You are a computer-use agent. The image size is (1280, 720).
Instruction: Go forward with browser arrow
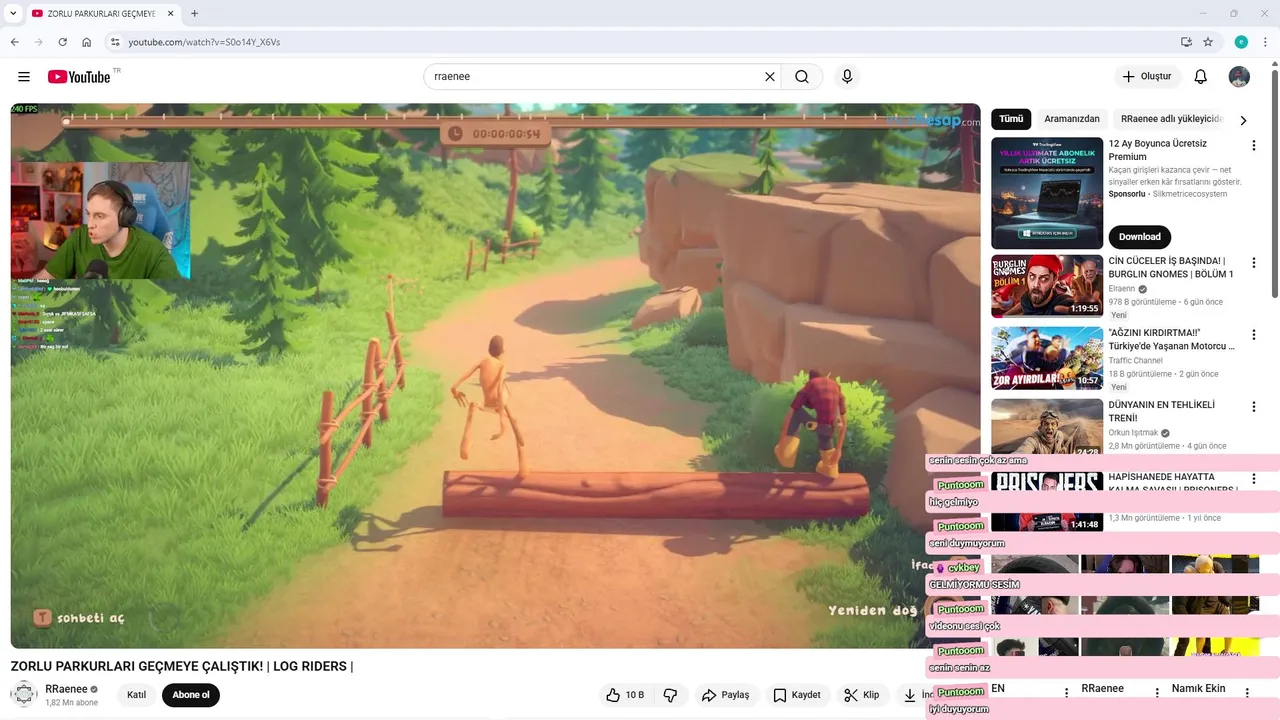(x=39, y=42)
